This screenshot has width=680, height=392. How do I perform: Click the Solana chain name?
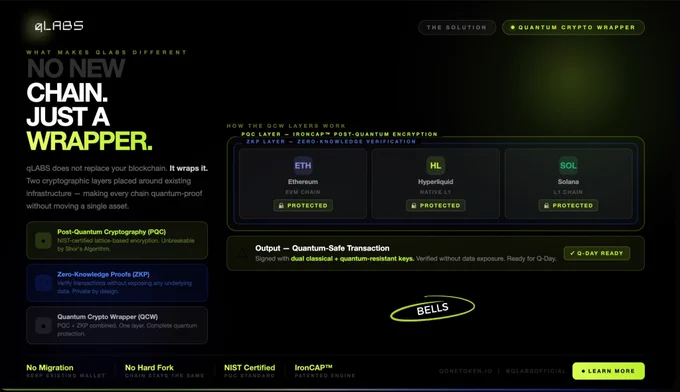(x=568, y=182)
